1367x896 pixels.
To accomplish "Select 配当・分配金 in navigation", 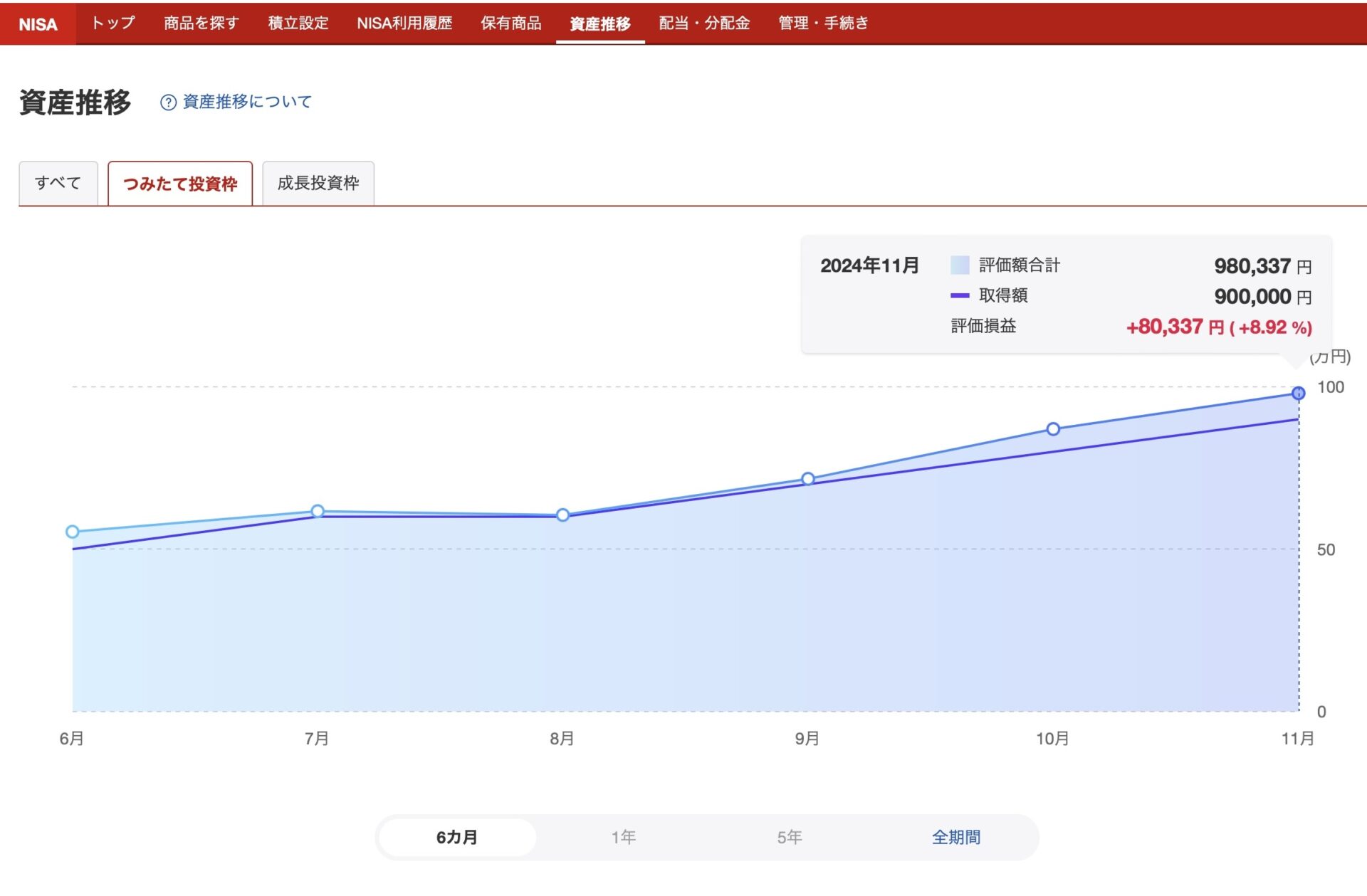I will (x=703, y=23).
